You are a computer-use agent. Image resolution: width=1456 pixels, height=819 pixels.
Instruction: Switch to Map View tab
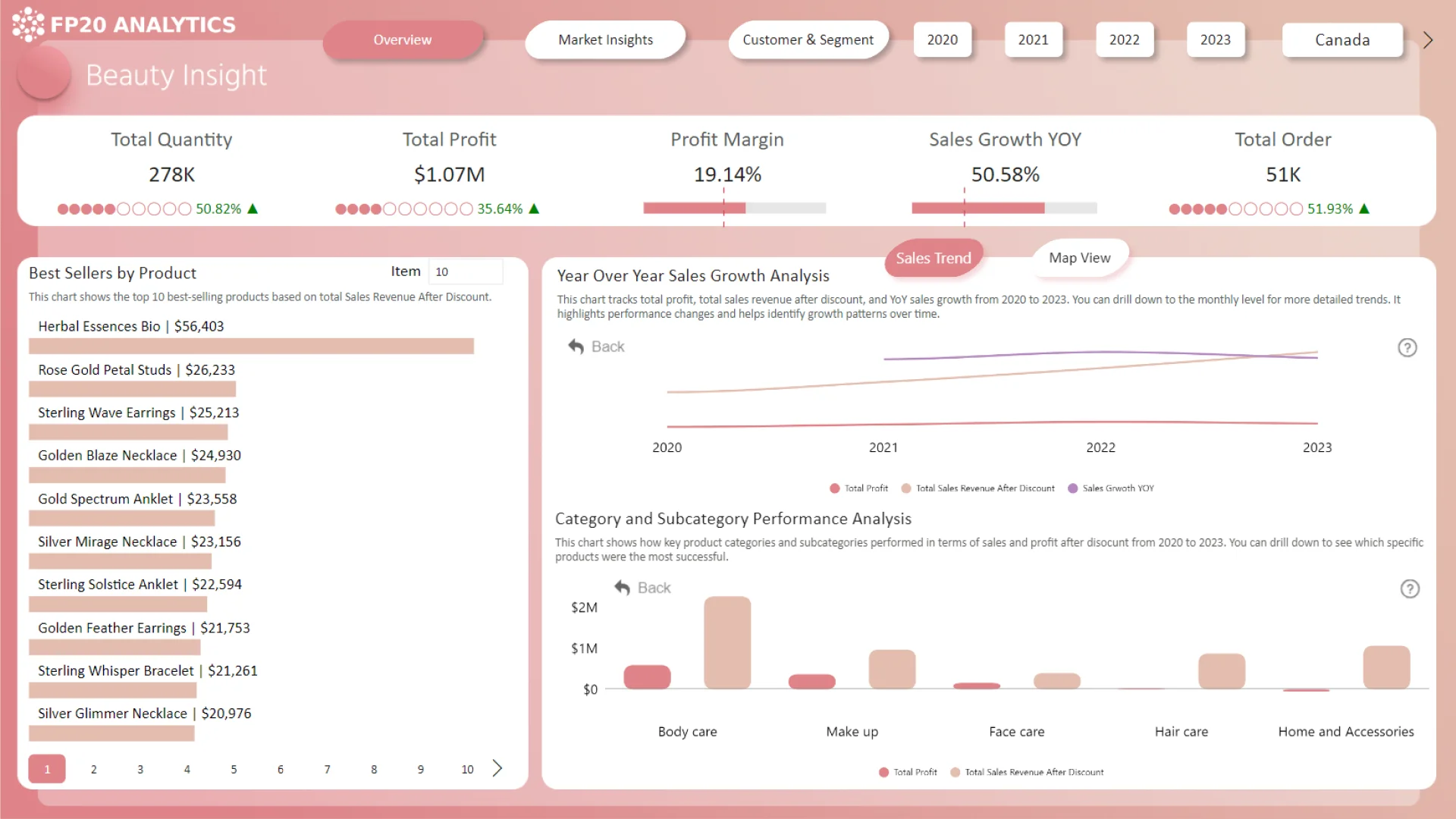pos(1080,258)
